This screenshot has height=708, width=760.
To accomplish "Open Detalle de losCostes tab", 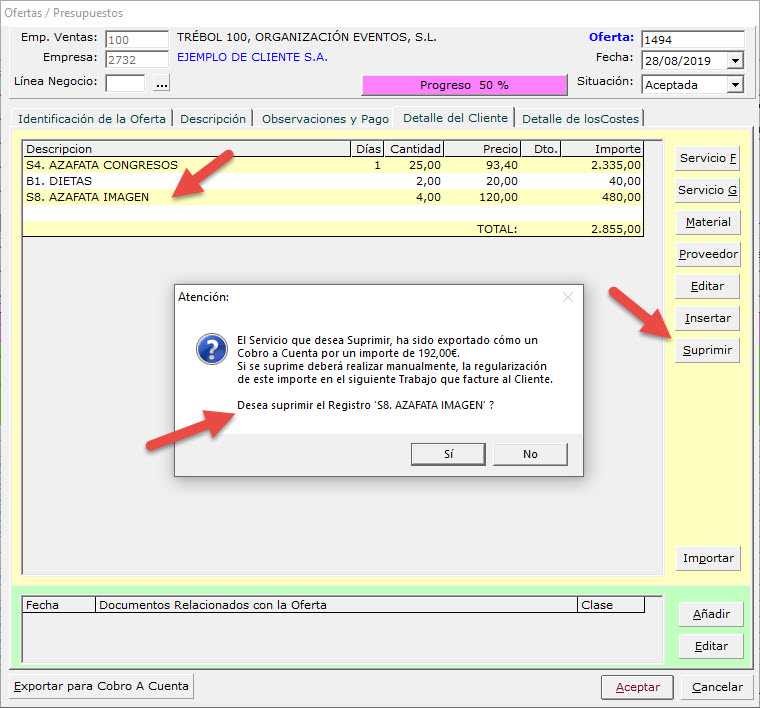I will (x=580, y=119).
